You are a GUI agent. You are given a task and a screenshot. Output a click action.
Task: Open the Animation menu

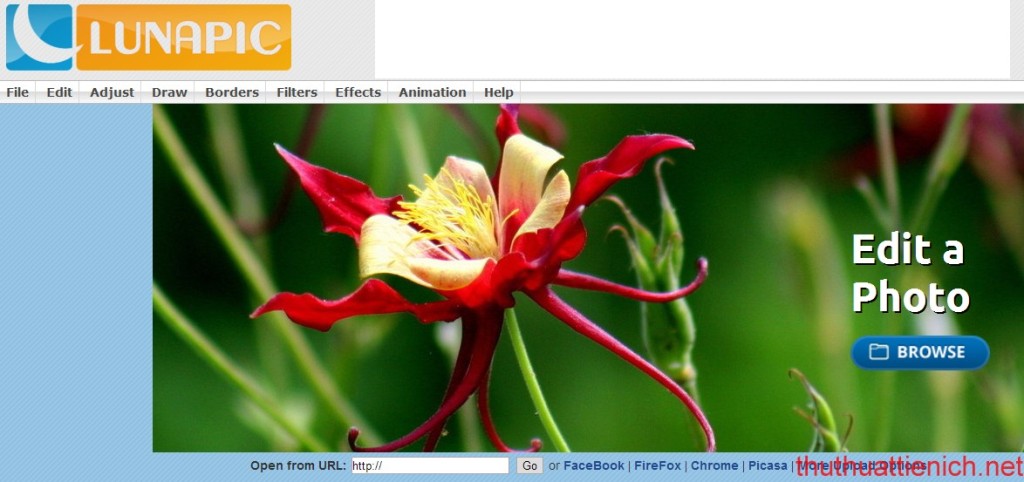point(432,92)
